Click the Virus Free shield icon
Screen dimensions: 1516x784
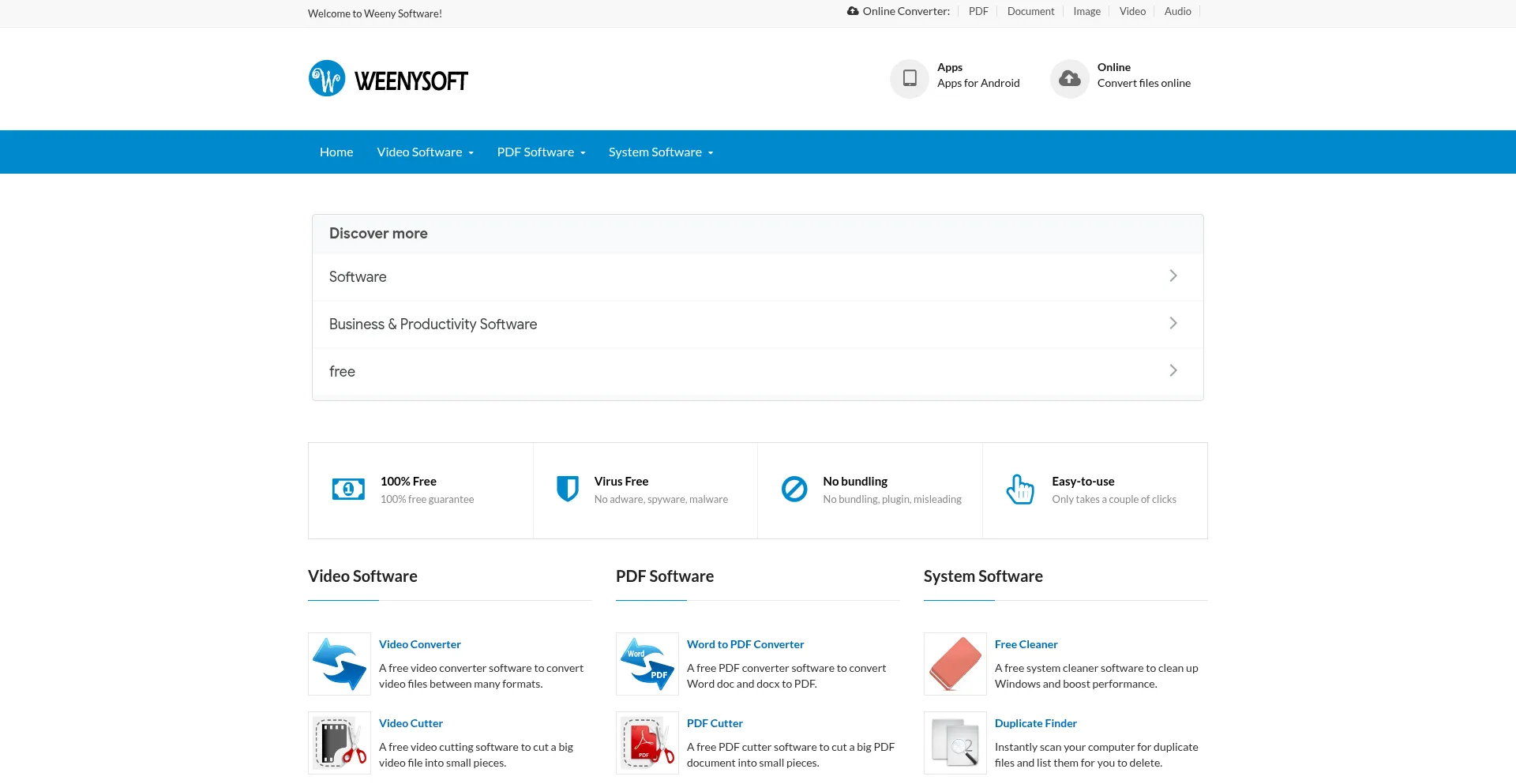click(568, 490)
